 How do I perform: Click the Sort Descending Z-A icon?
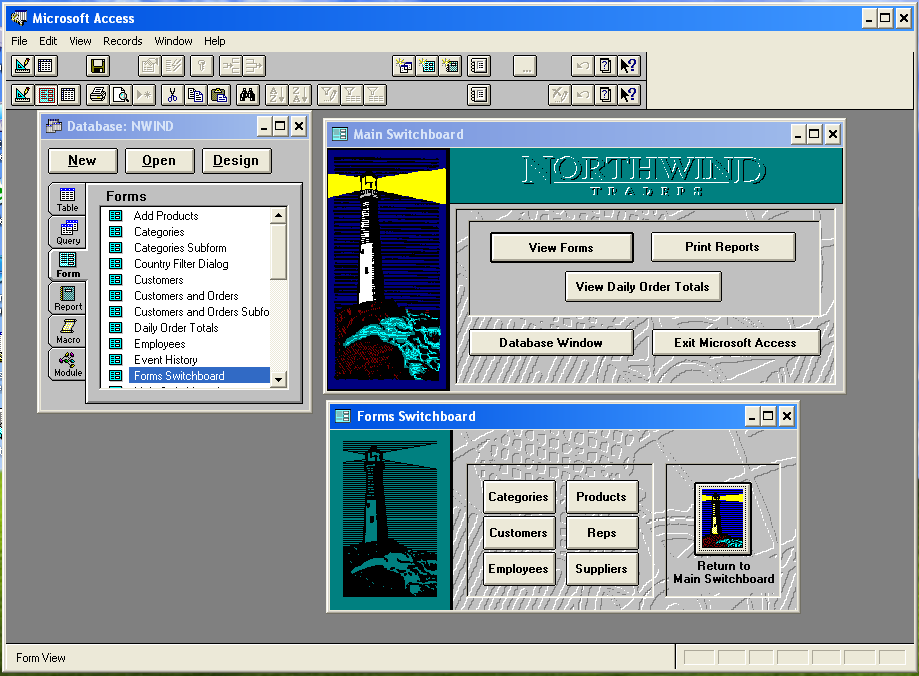(x=299, y=94)
